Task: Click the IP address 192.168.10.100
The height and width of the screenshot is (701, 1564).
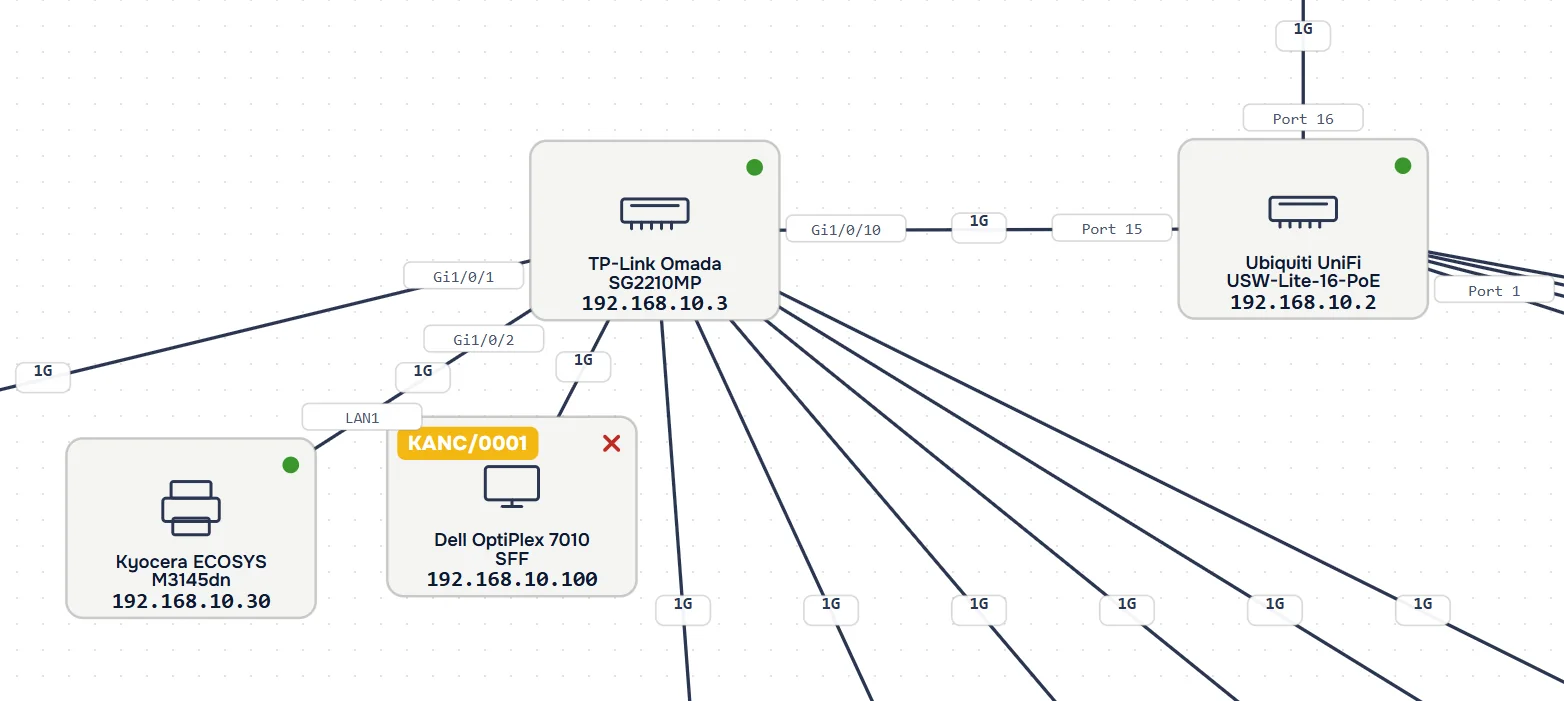Action: 512,579
